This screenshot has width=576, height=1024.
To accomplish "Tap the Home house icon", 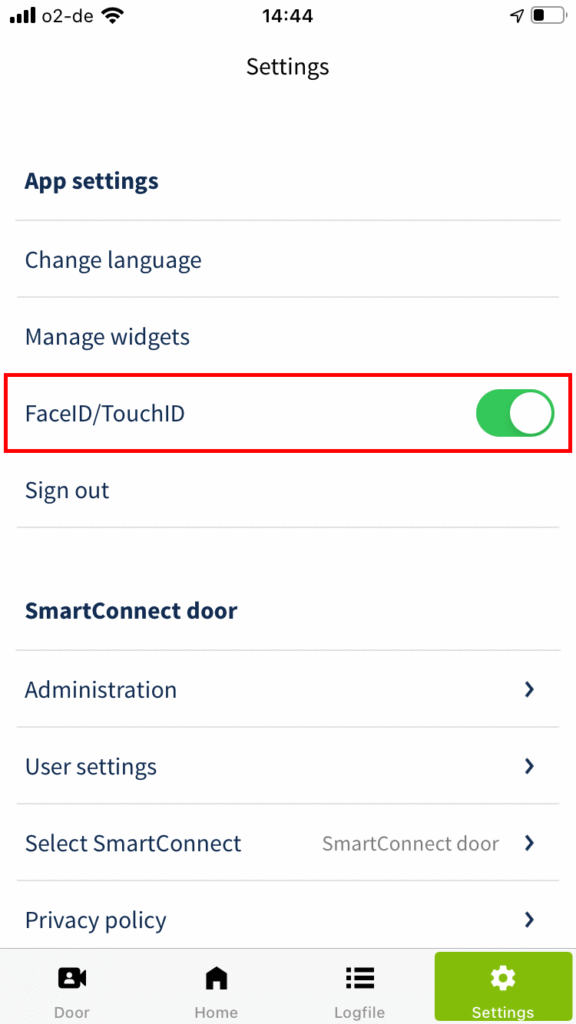I will coord(216,978).
